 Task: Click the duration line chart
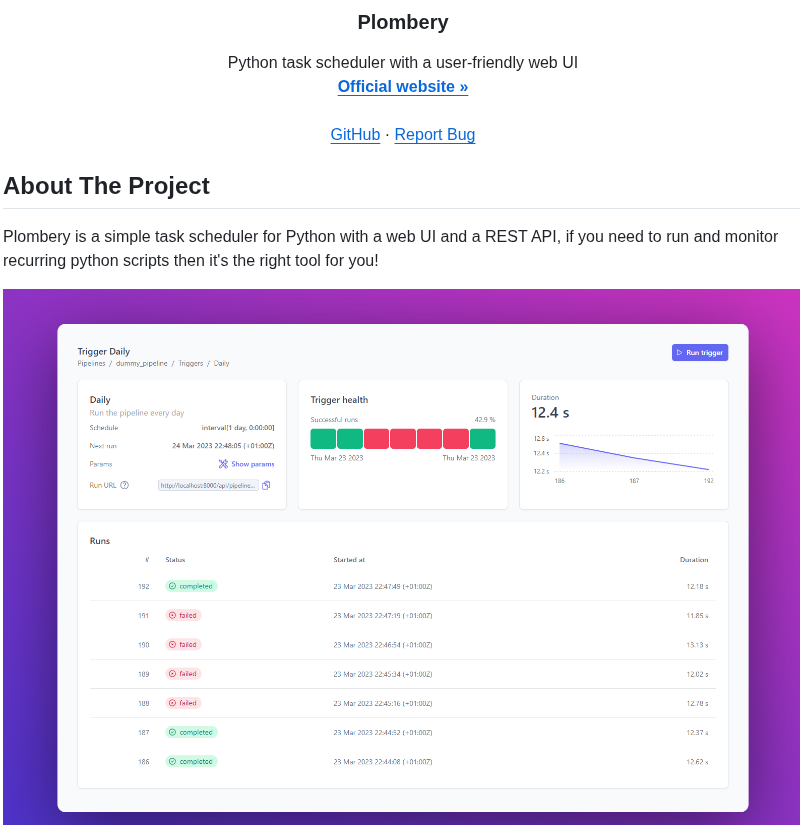click(634, 456)
